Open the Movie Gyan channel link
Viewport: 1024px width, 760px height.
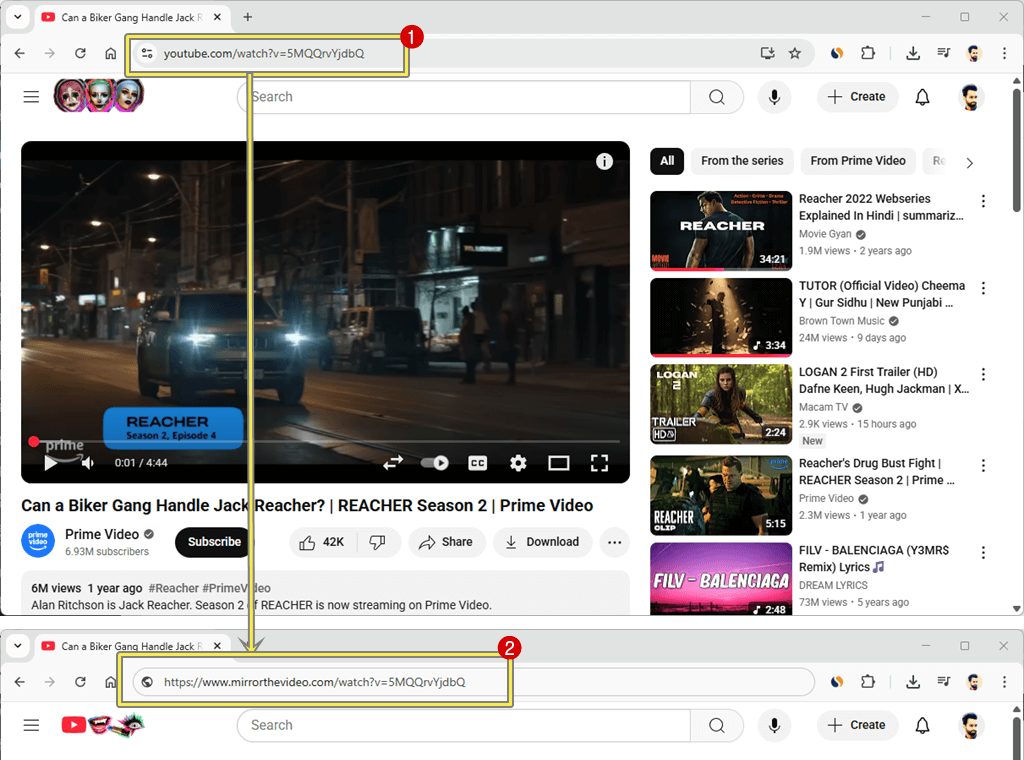click(825, 234)
